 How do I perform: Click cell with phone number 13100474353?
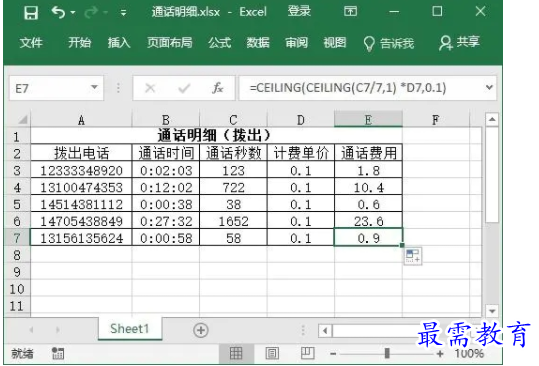[x=81, y=187]
